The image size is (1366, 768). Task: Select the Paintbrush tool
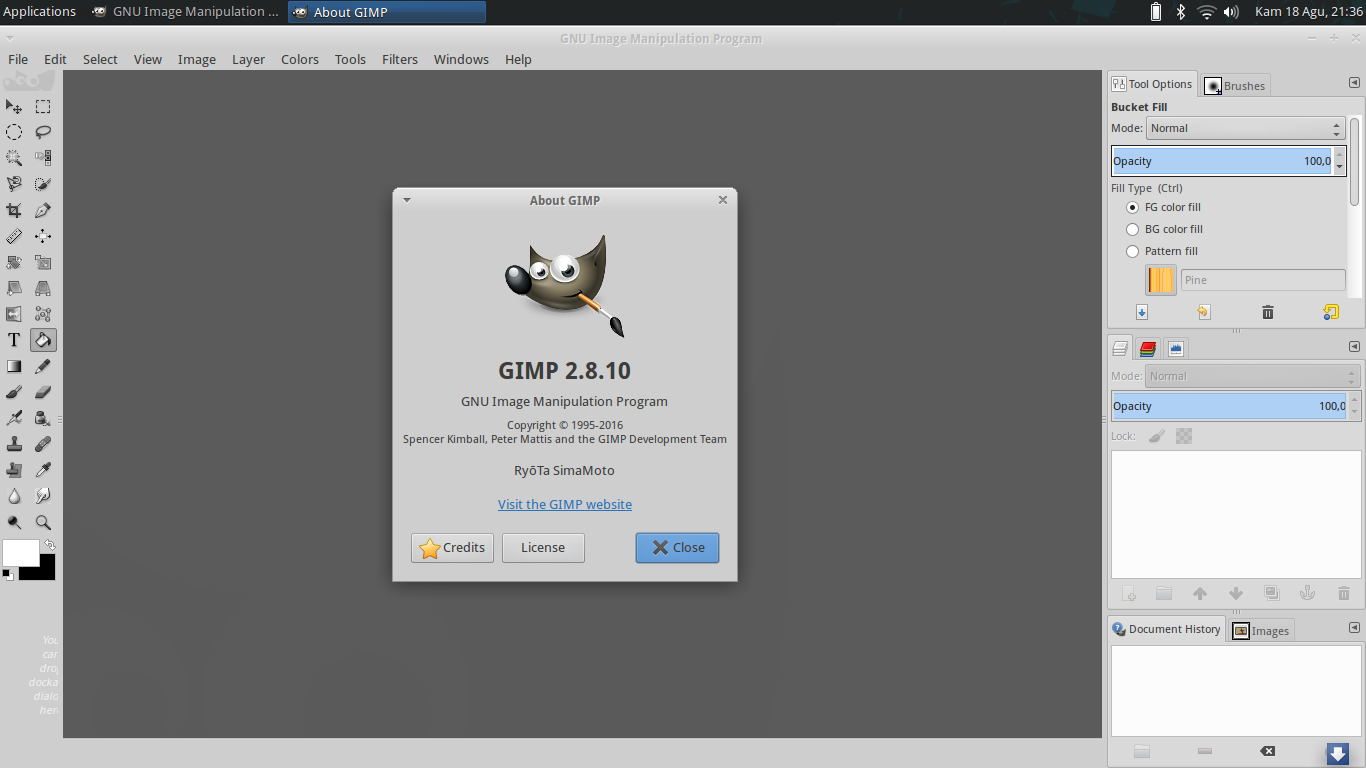(x=14, y=392)
